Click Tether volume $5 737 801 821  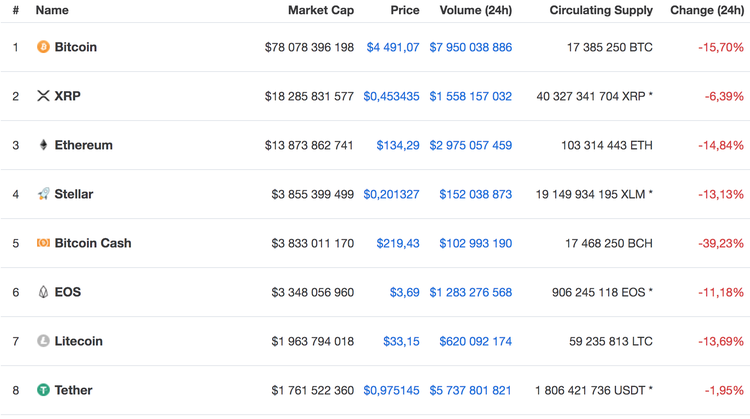tap(471, 390)
